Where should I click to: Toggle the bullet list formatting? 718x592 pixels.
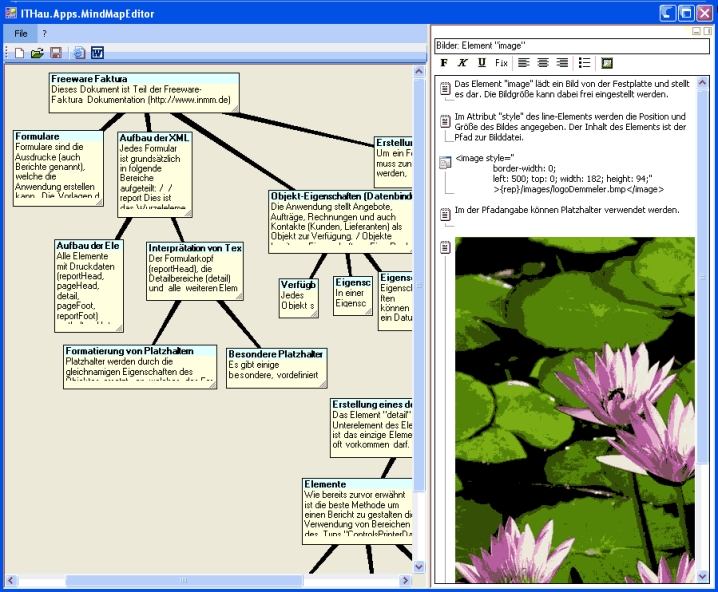click(x=584, y=63)
